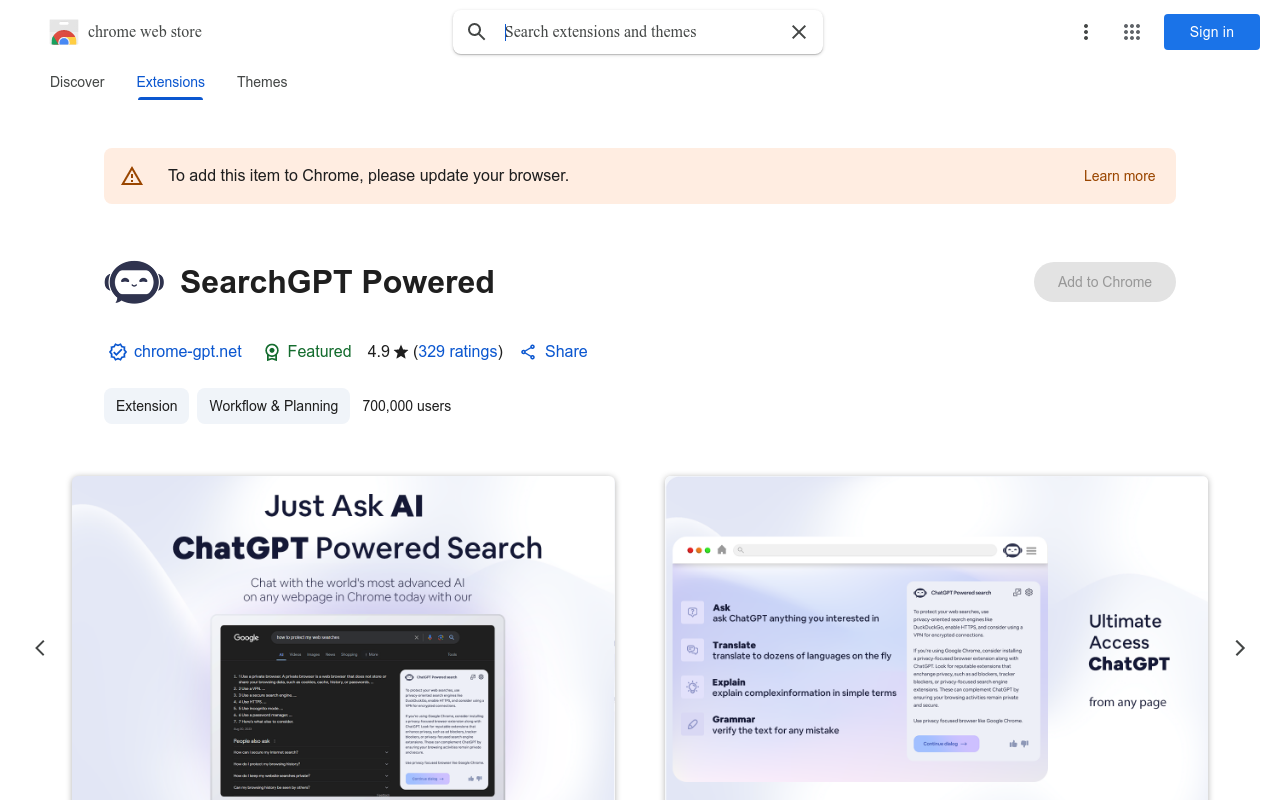Viewport: 1280px width, 800px height.
Task: Visit the chrome-gpt.net website
Action: (187, 352)
